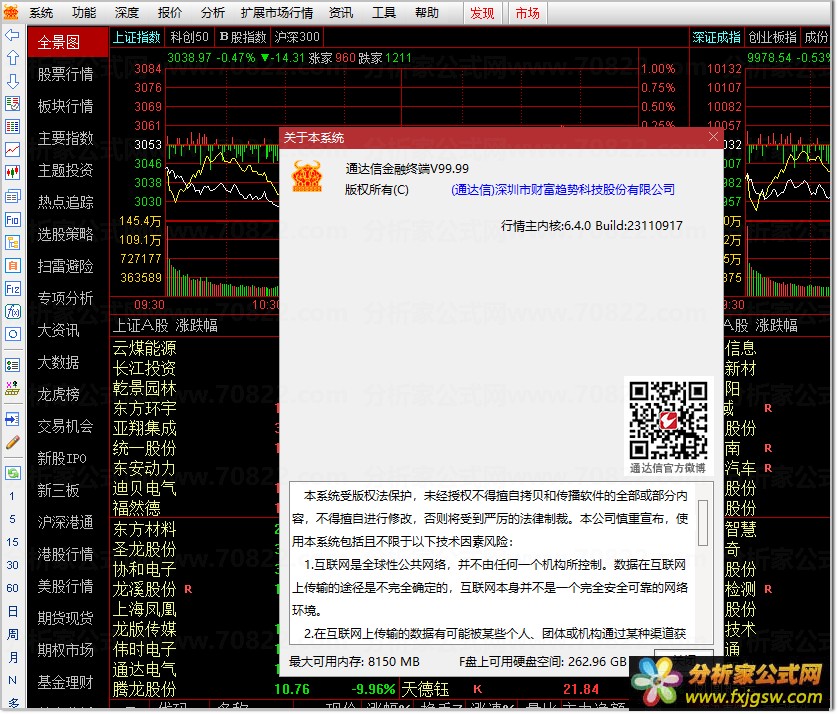Open the 工具 menu
The width and height of the screenshot is (839, 714).
[x=384, y=12]
